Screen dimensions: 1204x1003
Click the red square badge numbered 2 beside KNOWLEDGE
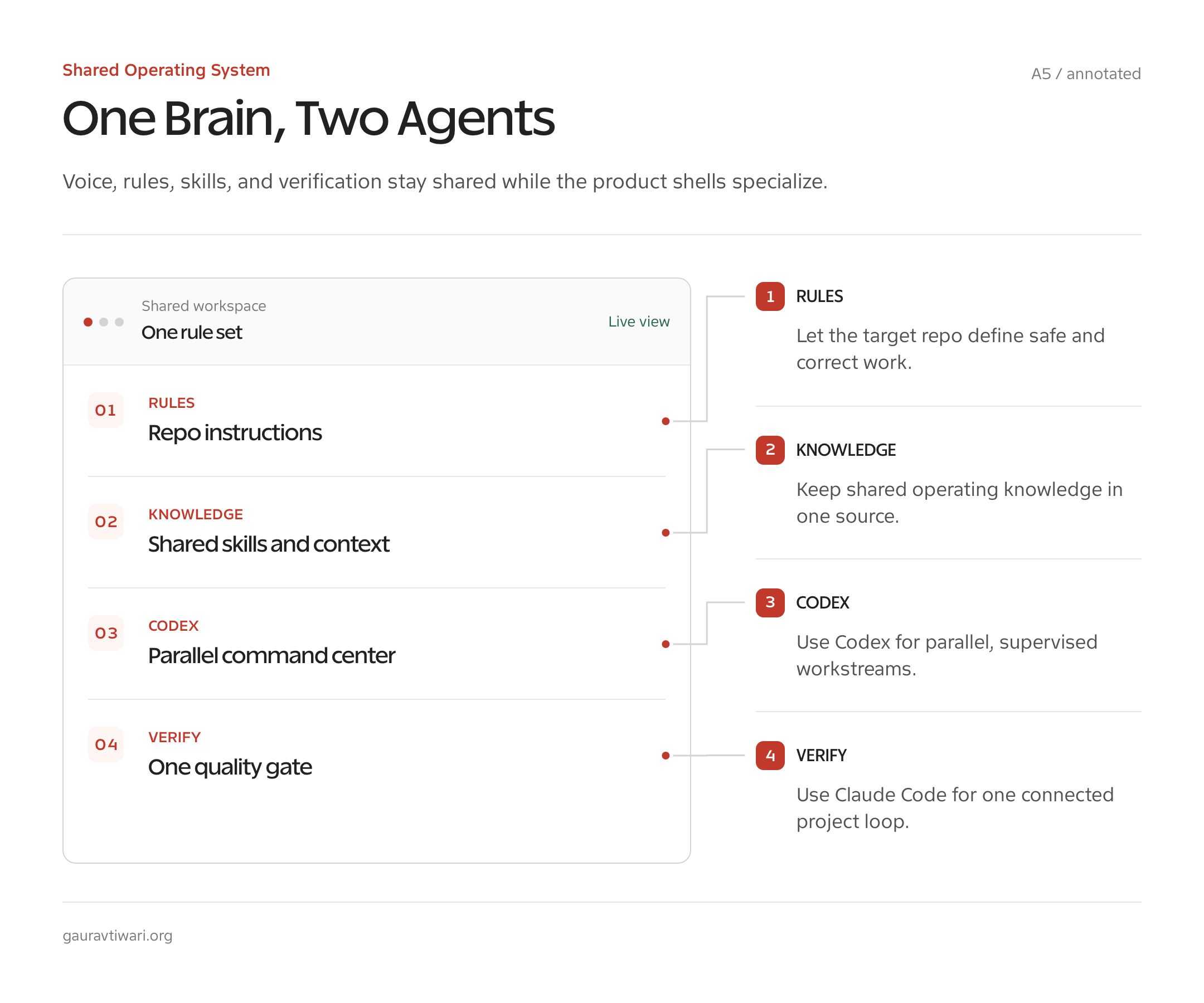click(x=770, y=450)
